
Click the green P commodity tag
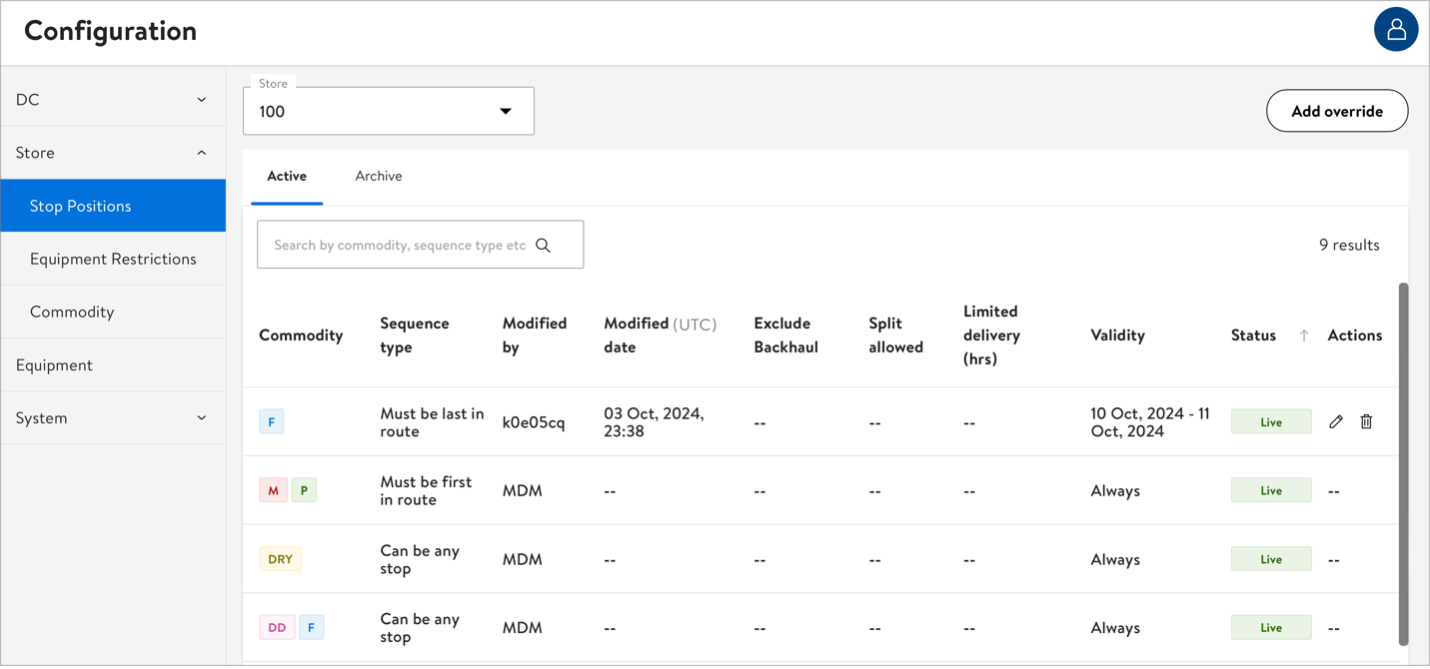pos(304,491)
